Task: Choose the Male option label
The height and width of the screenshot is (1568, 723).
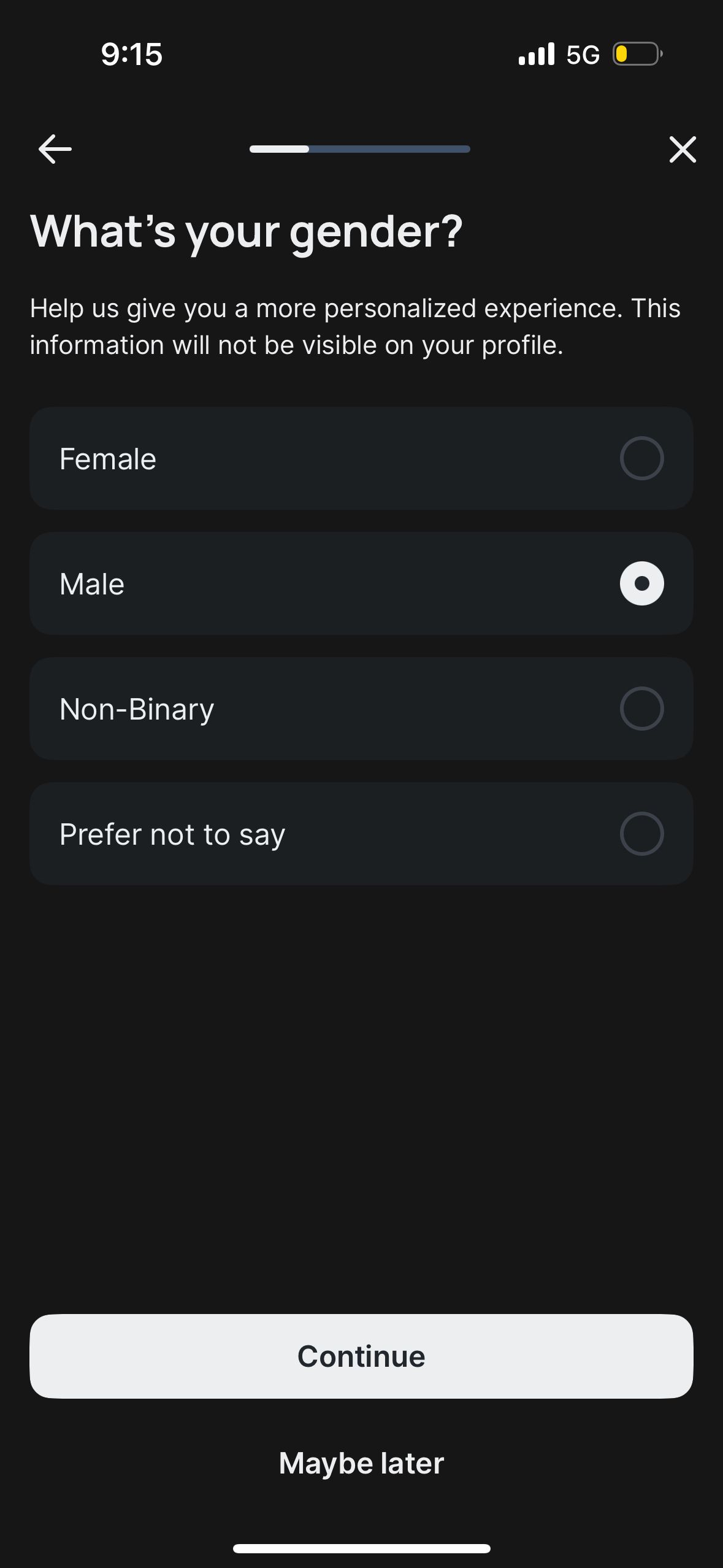Action: point(92,584)
